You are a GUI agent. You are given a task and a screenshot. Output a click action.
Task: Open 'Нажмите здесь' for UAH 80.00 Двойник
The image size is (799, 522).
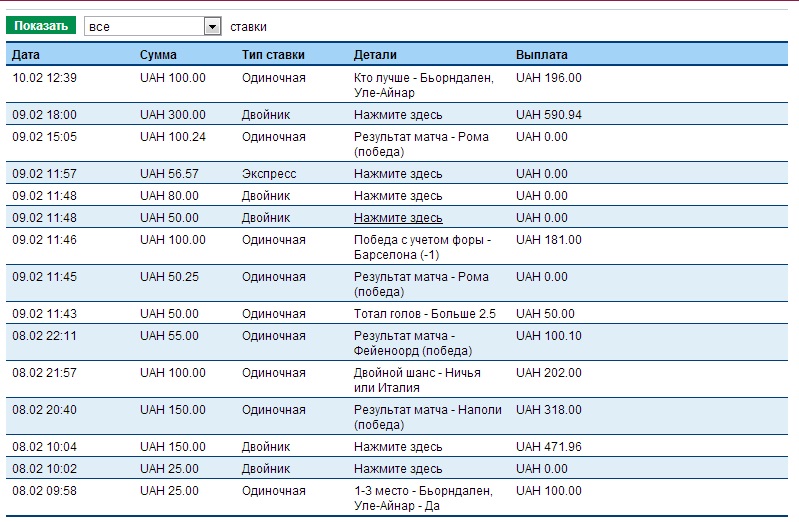pos(398,196)
